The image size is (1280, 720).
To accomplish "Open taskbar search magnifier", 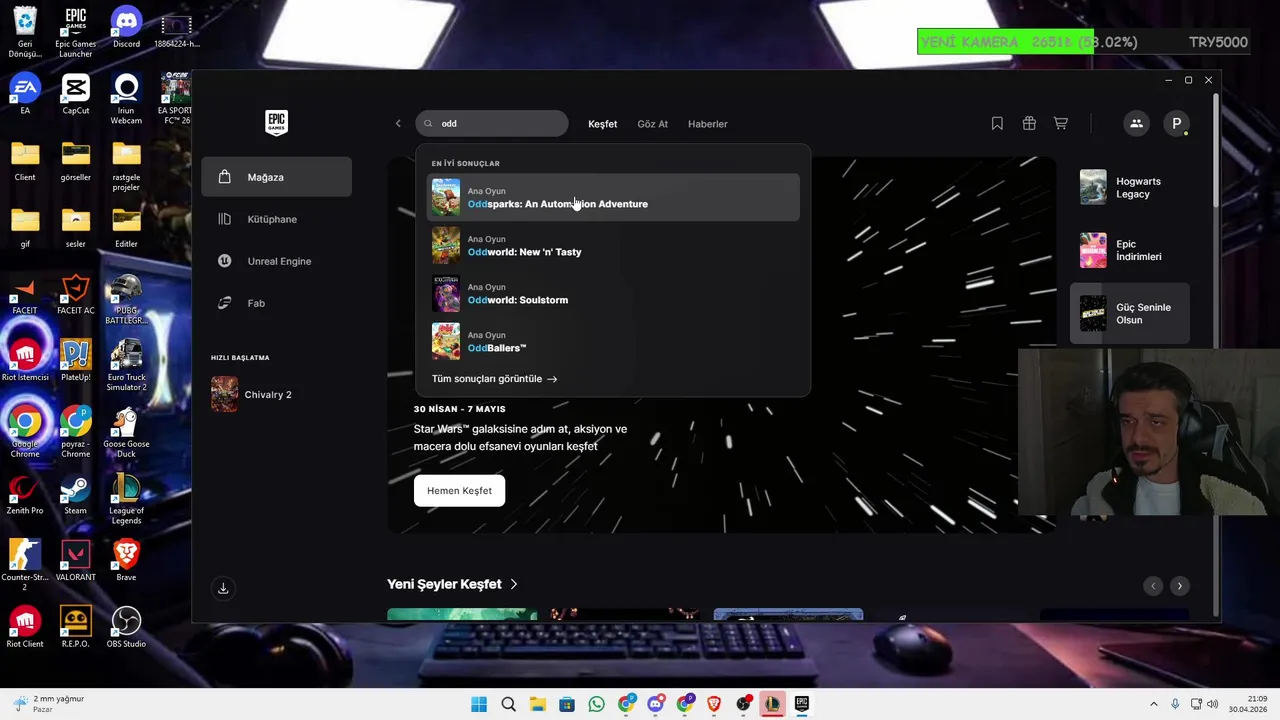I will click(x=508, y=704).
